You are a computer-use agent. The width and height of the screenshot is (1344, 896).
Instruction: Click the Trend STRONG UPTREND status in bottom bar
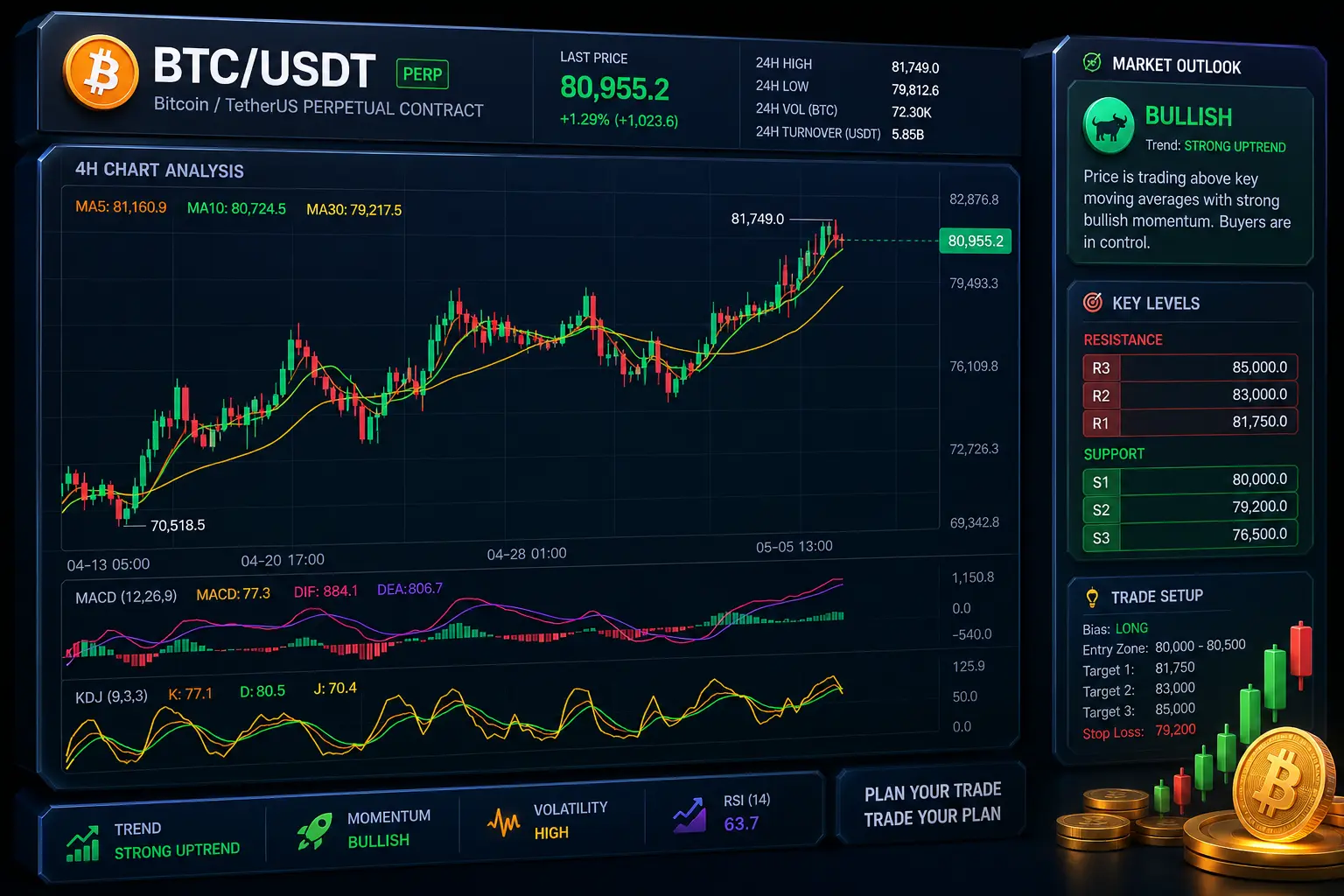pyautogui.click(x=177, y=850)
